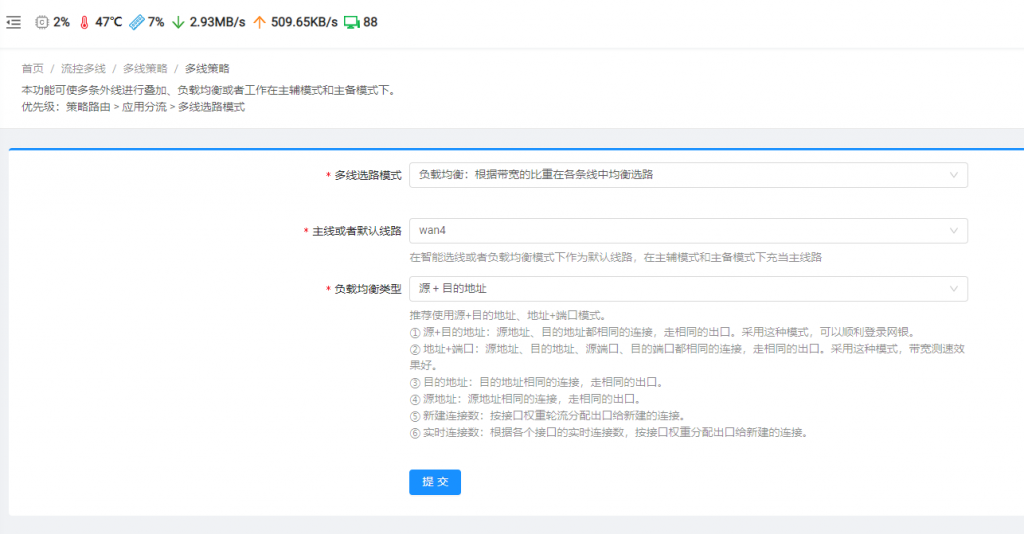Image resolution: width=1024 pixels, height=534 pixels.
Task: Click the green download arrow icon
Action: pyautogui.click(x=178, y=21)
